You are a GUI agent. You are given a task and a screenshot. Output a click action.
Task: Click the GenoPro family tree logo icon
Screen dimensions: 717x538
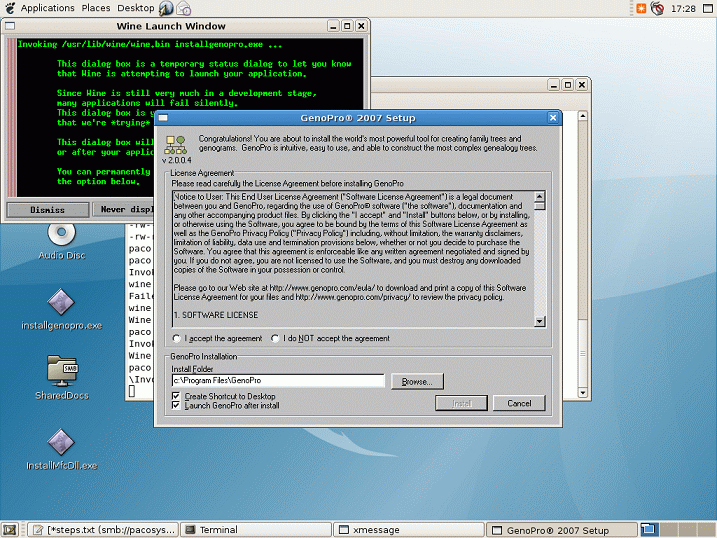tap(176, 143)
